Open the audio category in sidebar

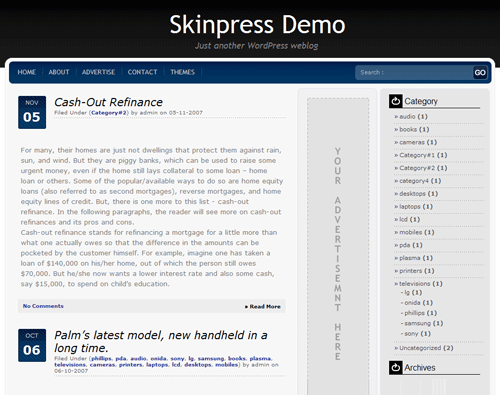(x=407, y=116)
